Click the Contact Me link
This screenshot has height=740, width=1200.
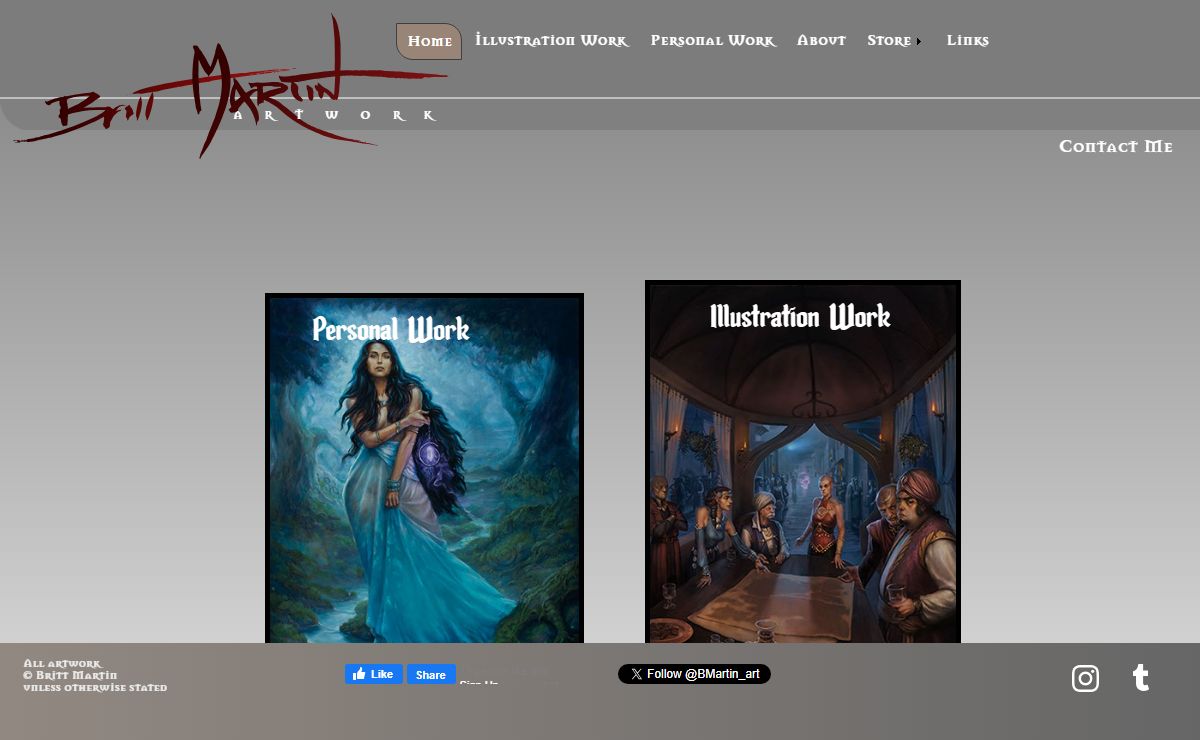pyautogui.click(x=1116, y=147)
